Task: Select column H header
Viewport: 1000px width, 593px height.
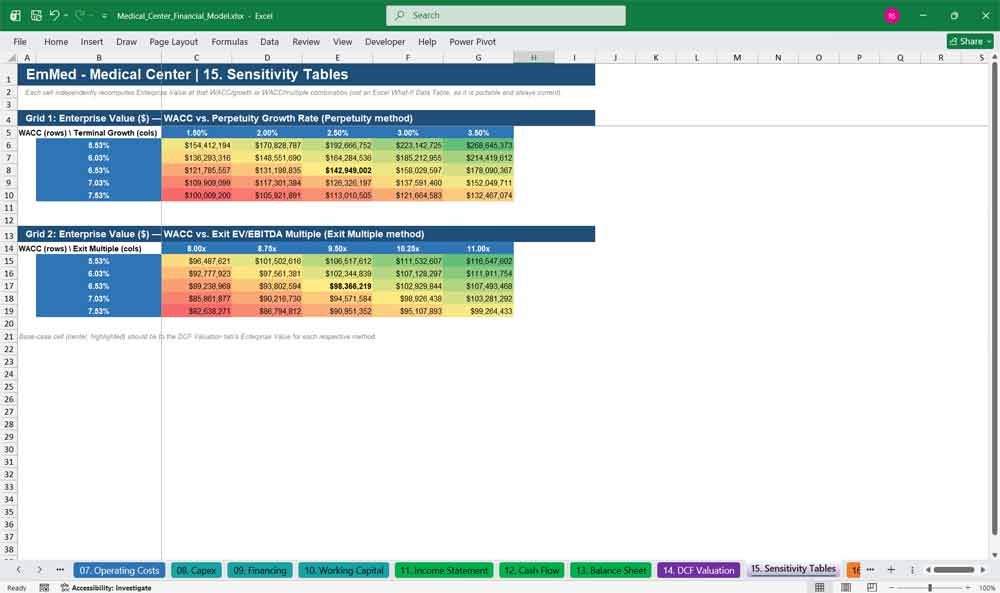Action: [x=534, y=57]
